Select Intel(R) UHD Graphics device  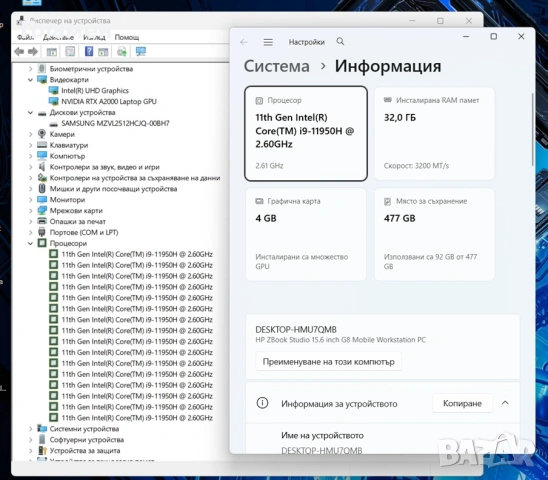[x=95, y=91]
